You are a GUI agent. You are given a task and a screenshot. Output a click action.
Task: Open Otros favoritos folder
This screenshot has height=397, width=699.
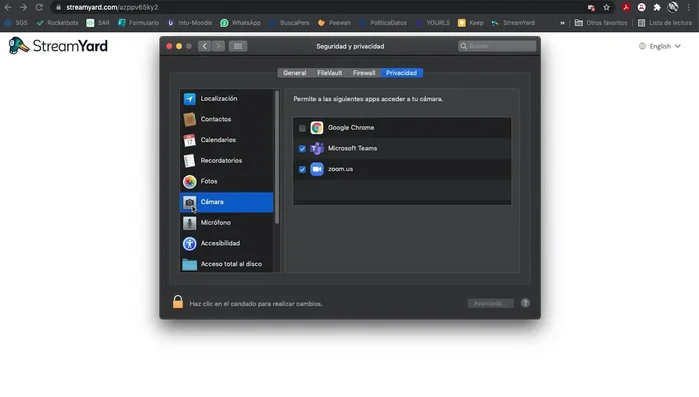[x=601, y=23]
